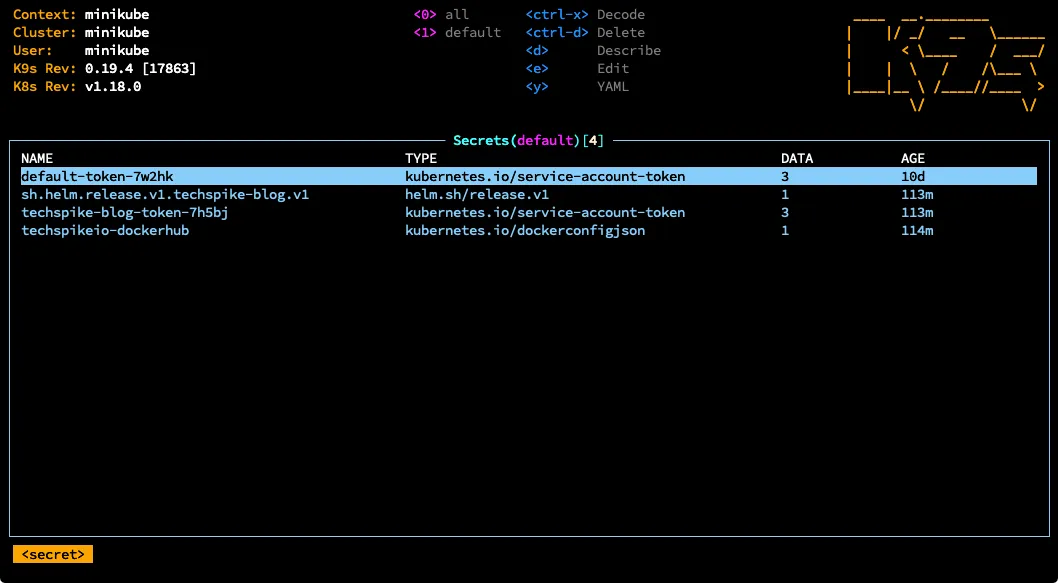
Task: Select the techspikeio-dockerhub secret
Action: (528, 231)
